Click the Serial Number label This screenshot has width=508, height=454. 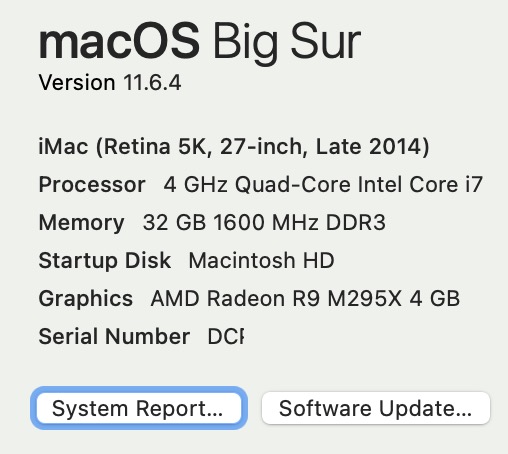[x=114, y=336]
